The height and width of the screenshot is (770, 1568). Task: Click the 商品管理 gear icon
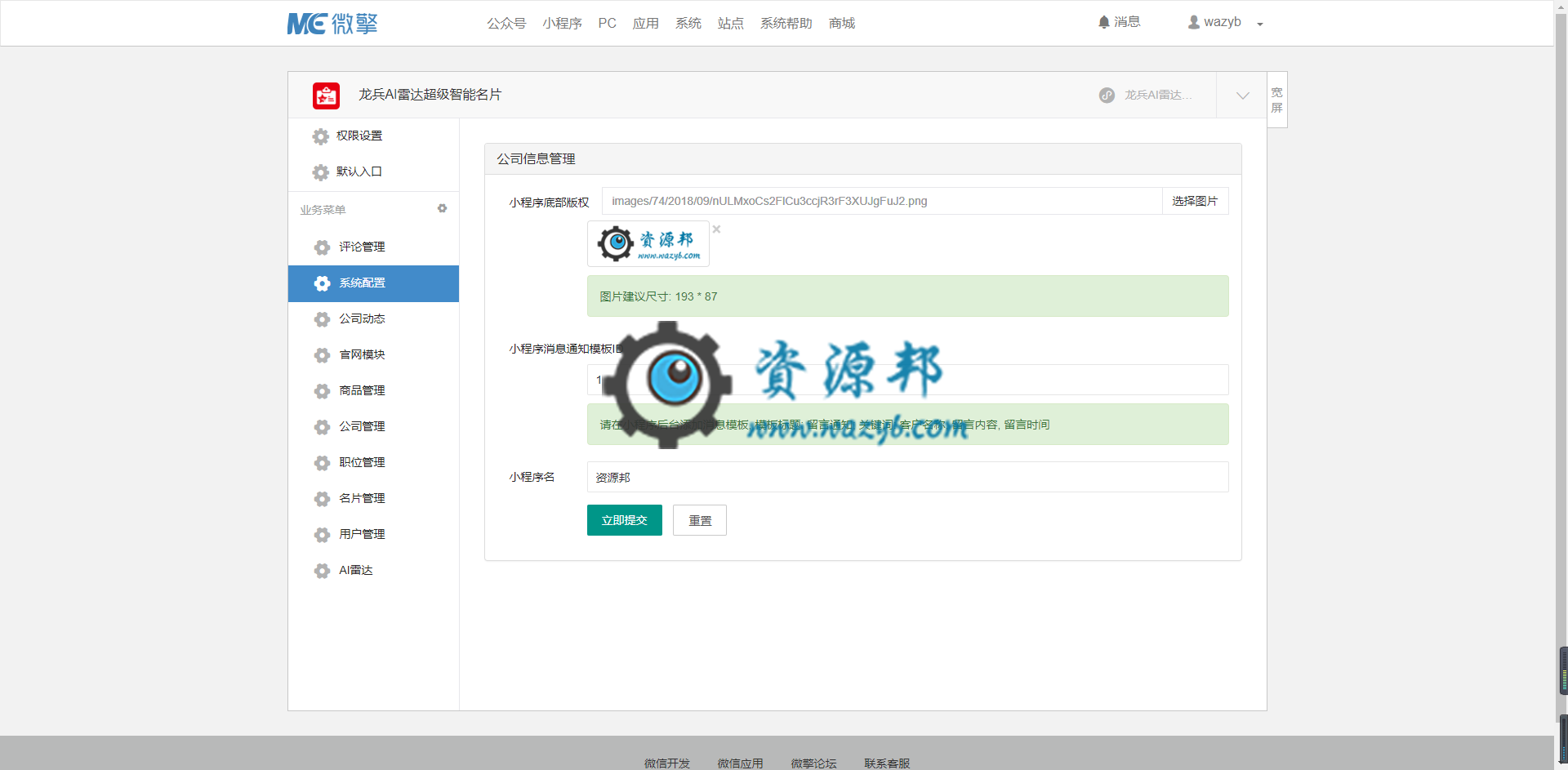(x=323, y=391)
